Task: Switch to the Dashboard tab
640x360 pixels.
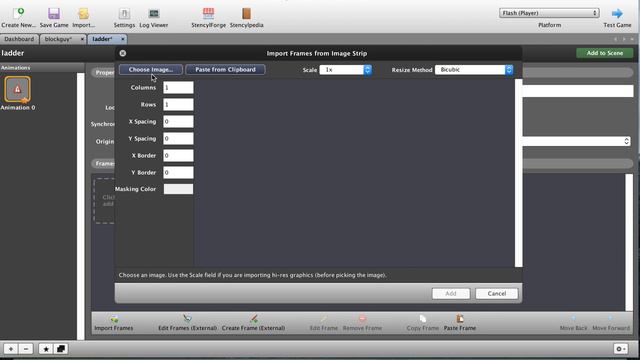Action: click(x=19, y=39)
